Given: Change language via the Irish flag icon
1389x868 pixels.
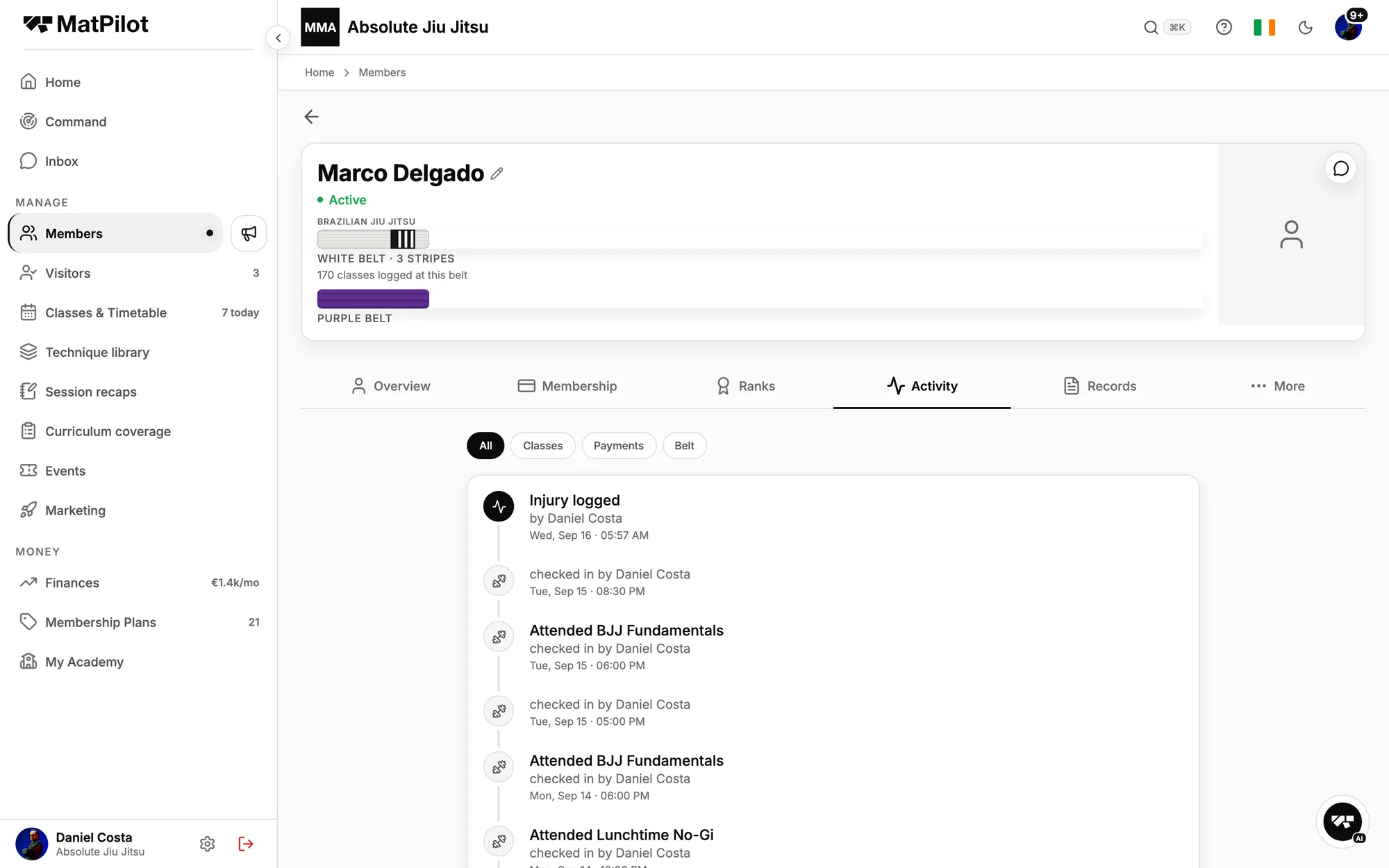Looking at the screenshot, I should pyautogui.click(x=1264, y=27).
